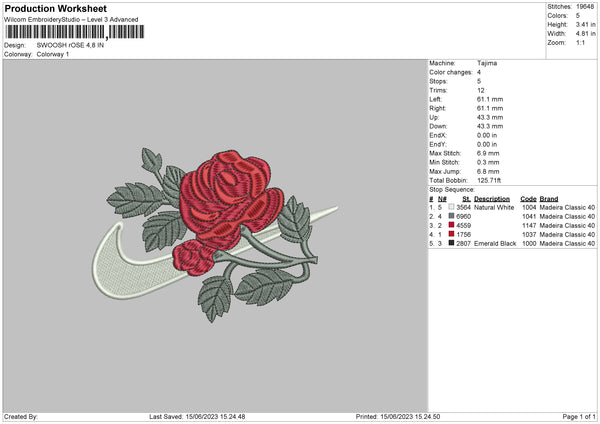Click the EndY value '0.00 in'
600x424 pixels.
[487, 145]
